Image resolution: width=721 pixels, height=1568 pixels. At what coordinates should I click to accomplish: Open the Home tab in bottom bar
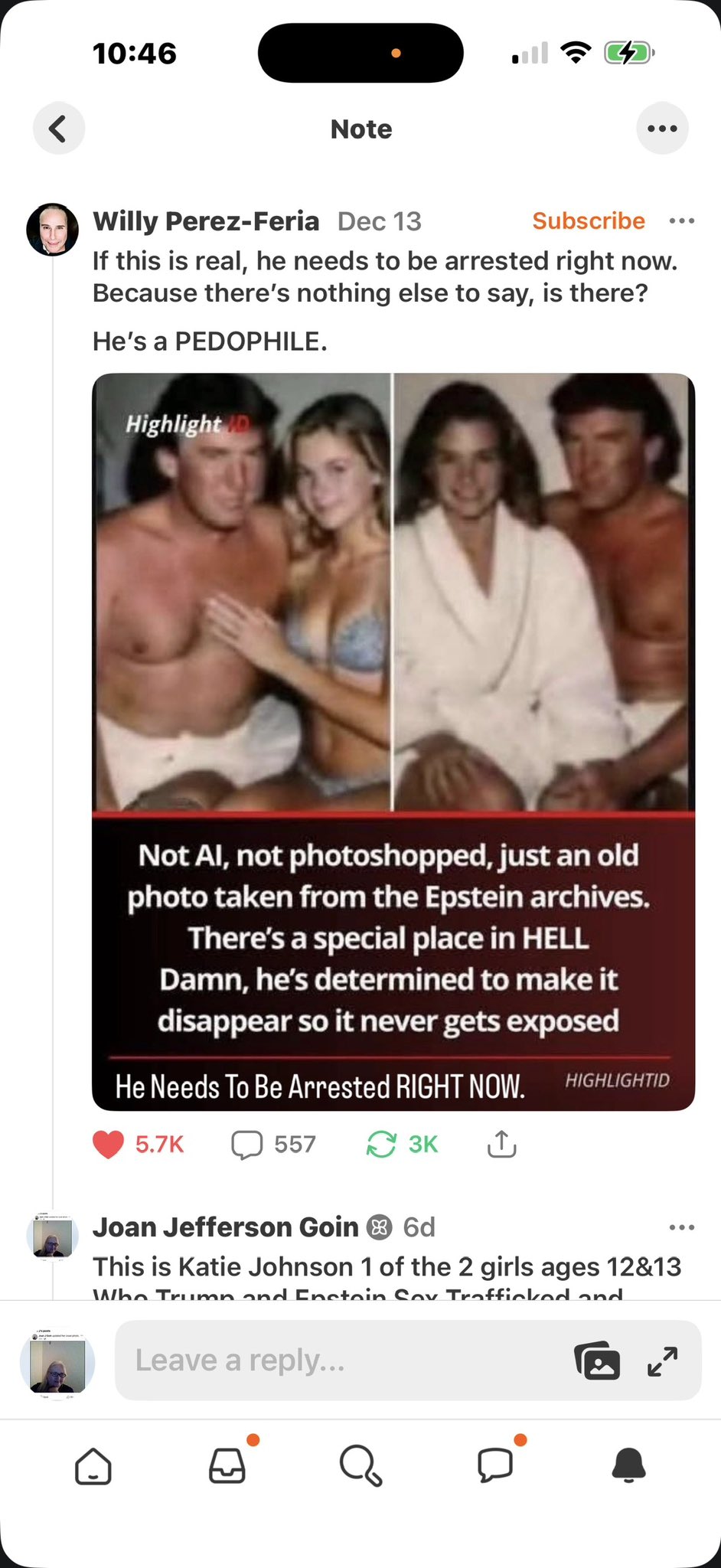(x=93, y=1467)
